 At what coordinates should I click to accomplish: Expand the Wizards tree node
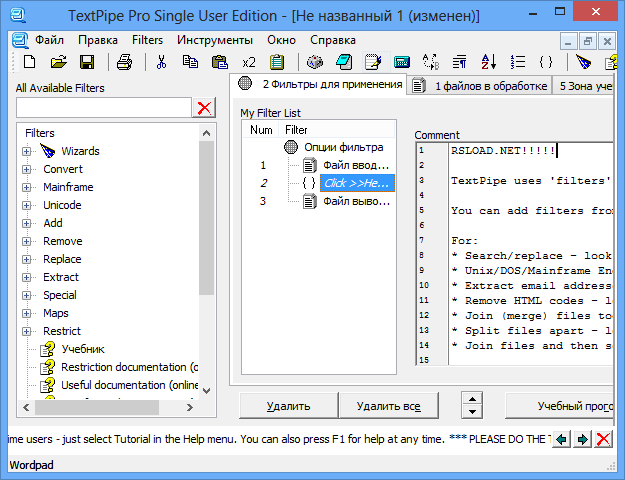(27, 151)
